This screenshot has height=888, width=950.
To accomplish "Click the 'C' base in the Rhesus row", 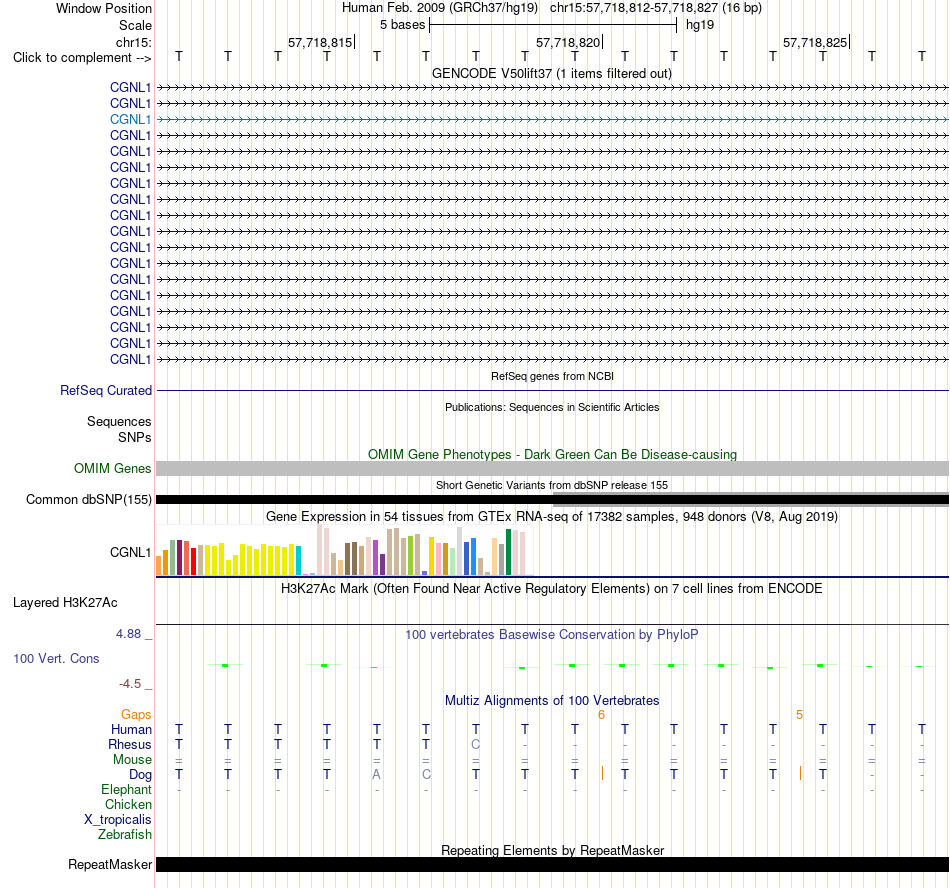I will click(x=476, y=744).
